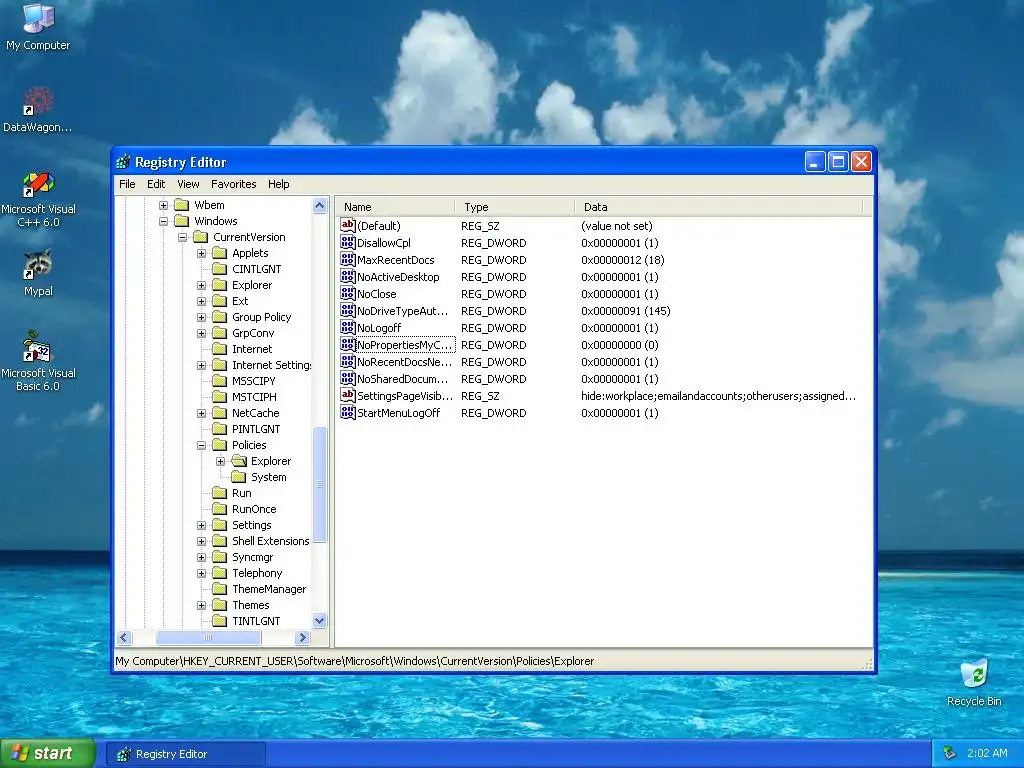Click Registry Editor taskbar button
This screenshot has height=768, width=1024.
(x=185, y=754)
